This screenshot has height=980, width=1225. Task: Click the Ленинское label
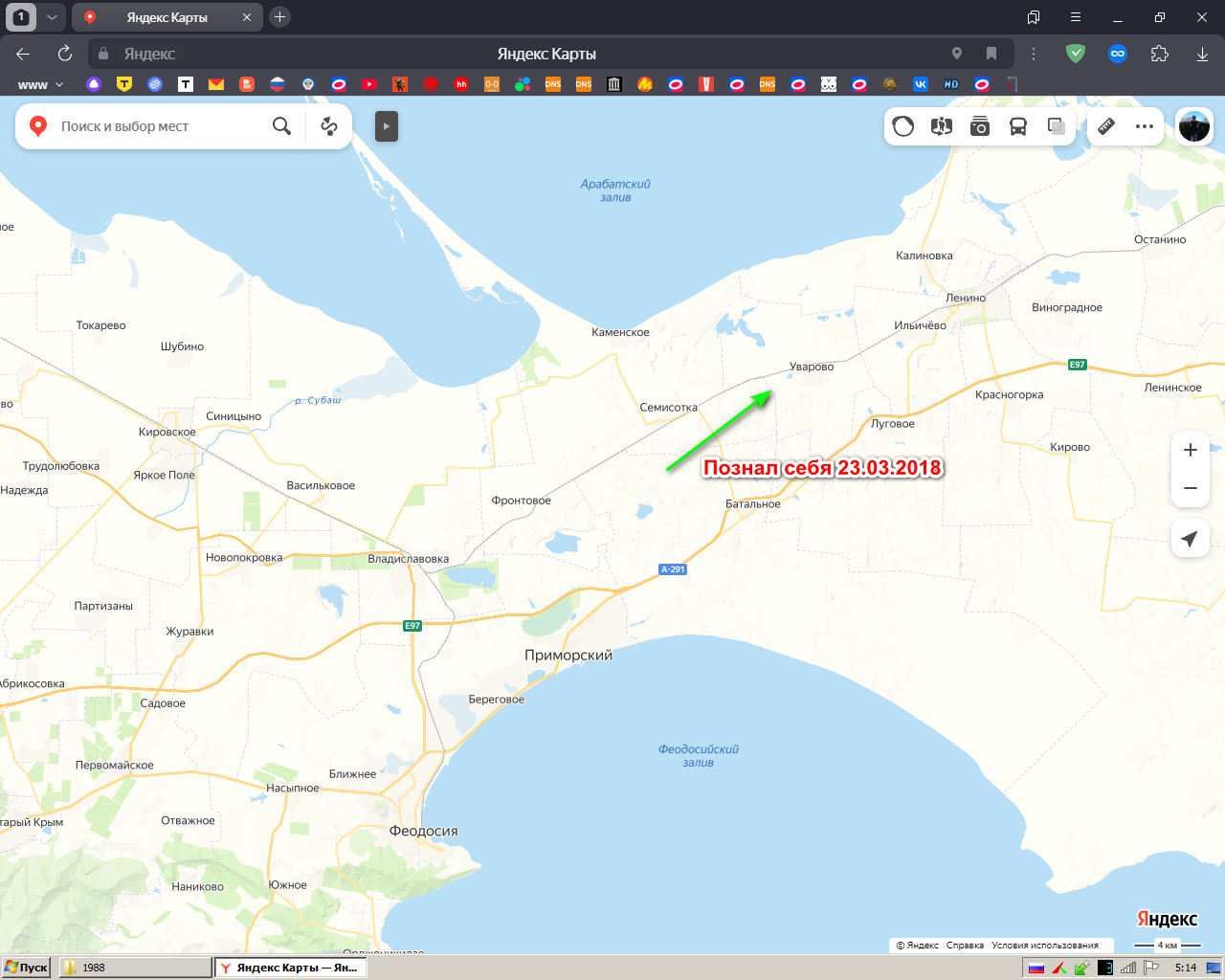[1173, 388]
